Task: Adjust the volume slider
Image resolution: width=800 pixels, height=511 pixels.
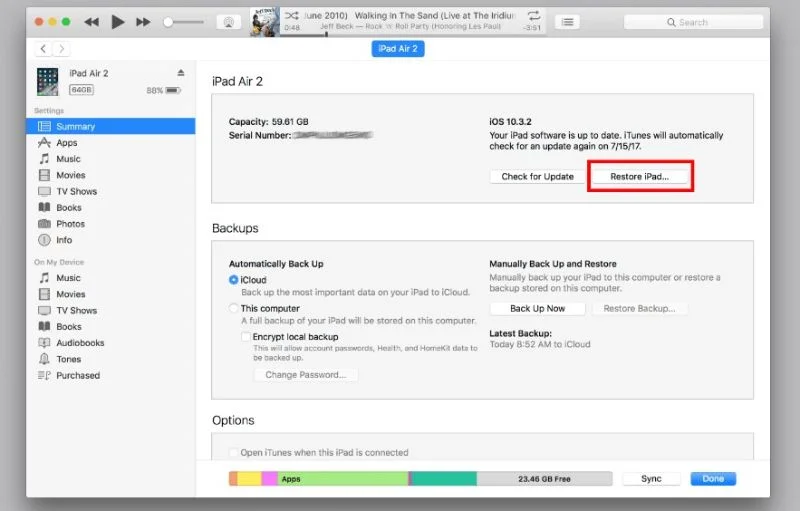Action: tap(184, 22)
